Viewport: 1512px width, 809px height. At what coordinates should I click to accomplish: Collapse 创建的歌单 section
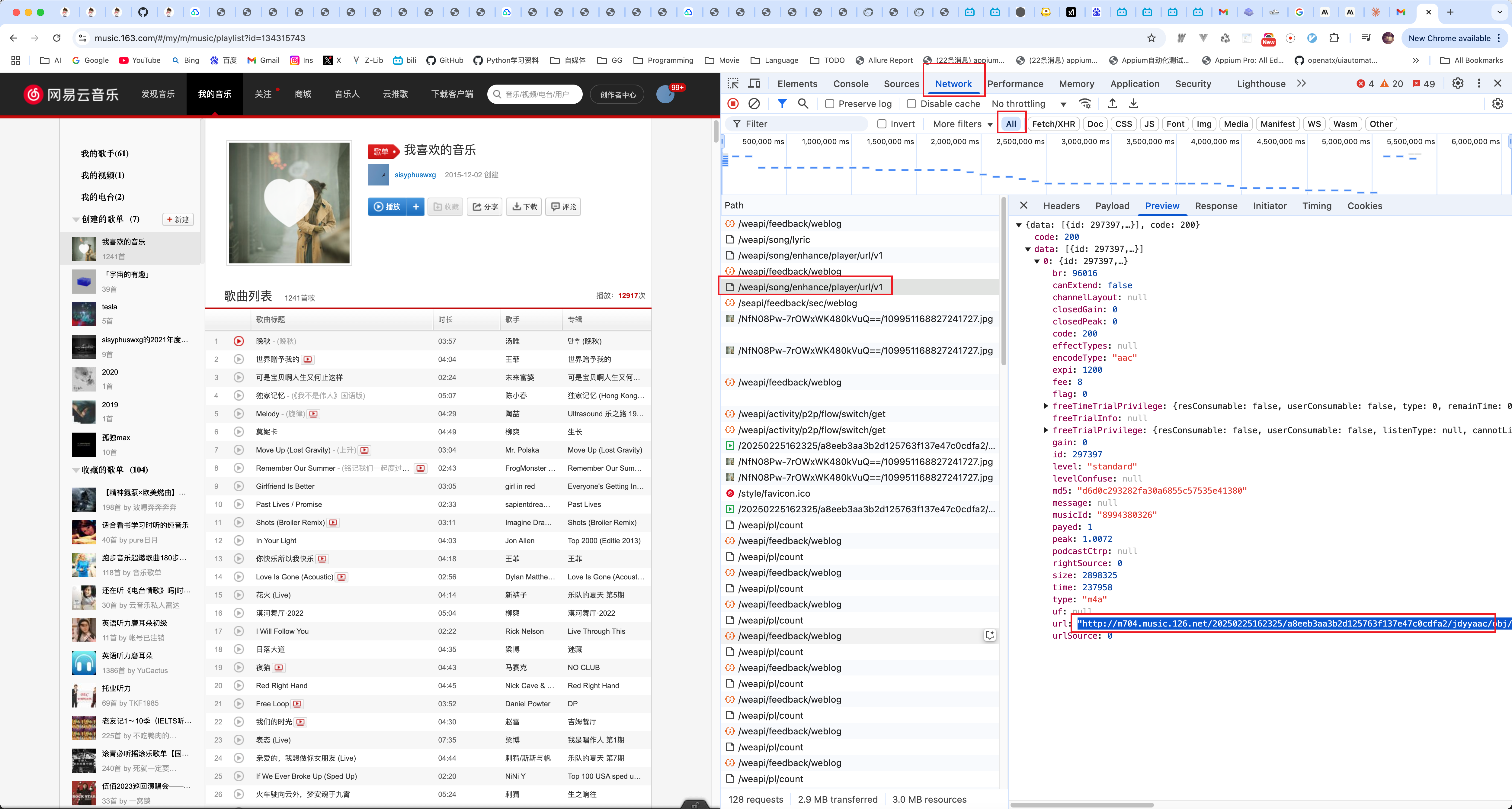click(76, 220)
